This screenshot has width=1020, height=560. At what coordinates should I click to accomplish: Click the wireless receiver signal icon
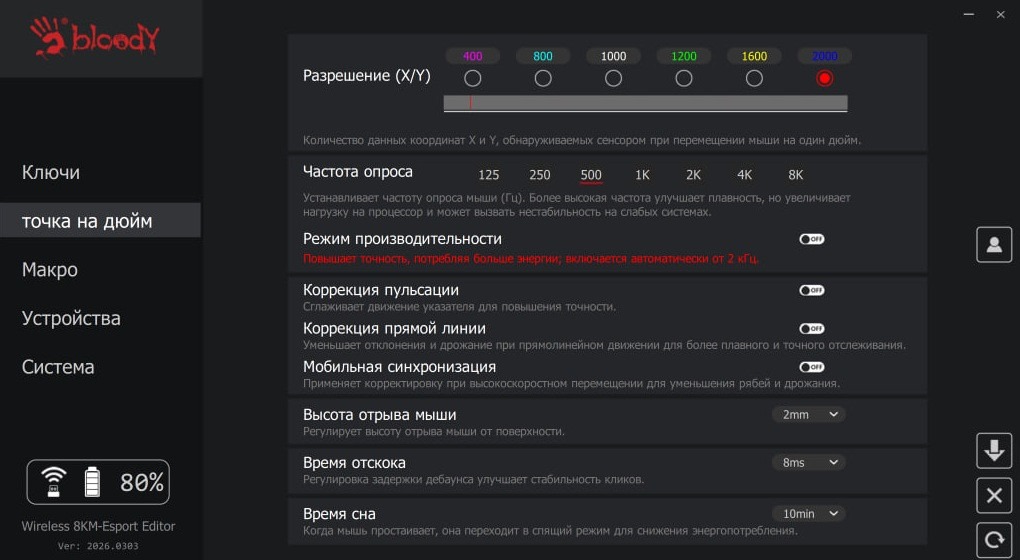[x=53, y=482]
